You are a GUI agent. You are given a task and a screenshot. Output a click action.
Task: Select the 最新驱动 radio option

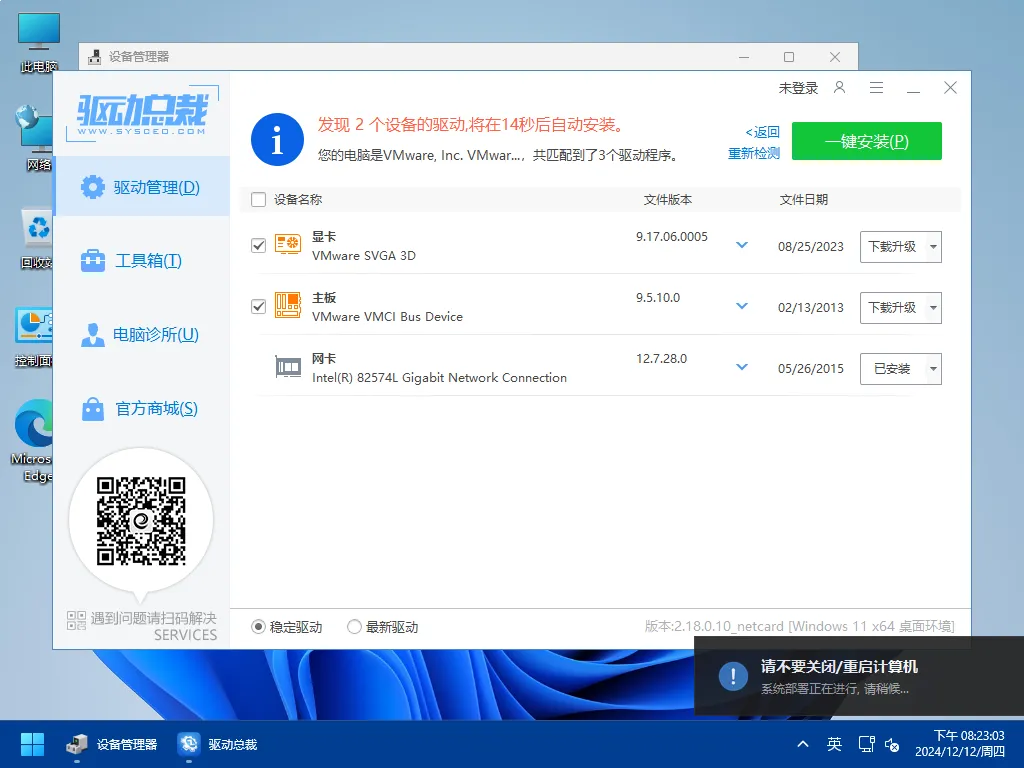[354, 626]
